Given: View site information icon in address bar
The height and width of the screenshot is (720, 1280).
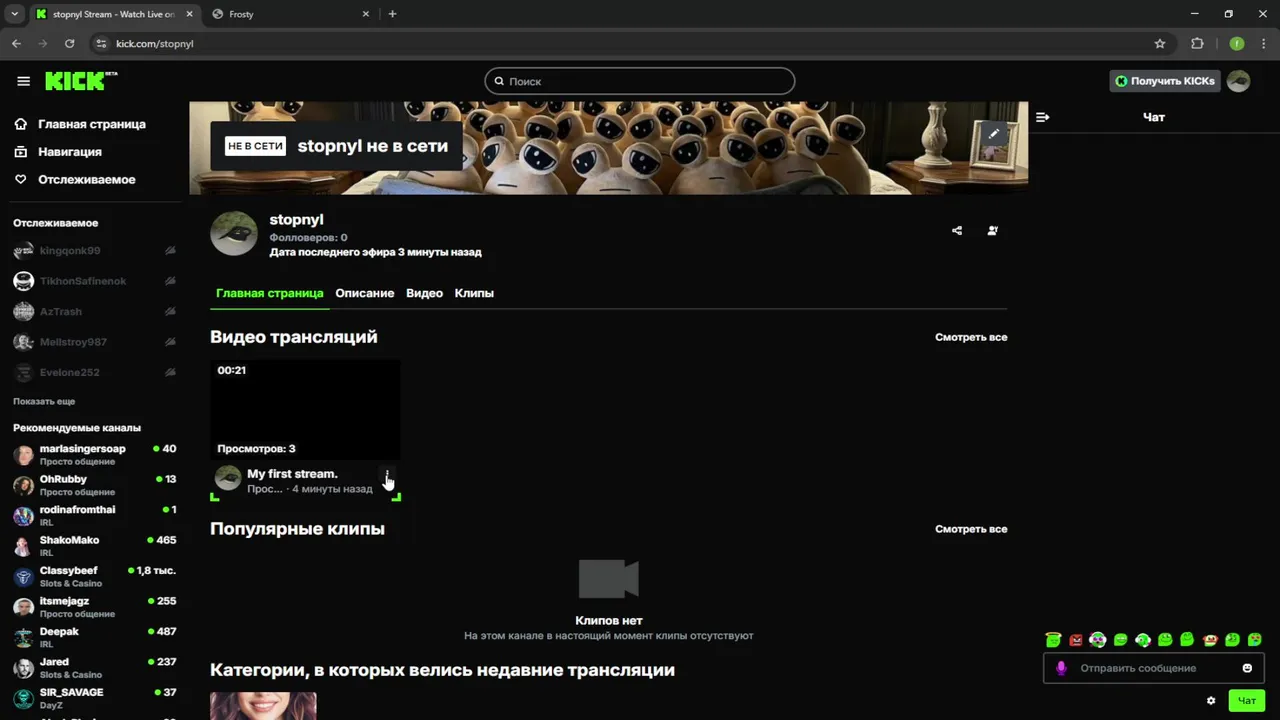Looking at the screenshot, I should (x=100, y=43).
